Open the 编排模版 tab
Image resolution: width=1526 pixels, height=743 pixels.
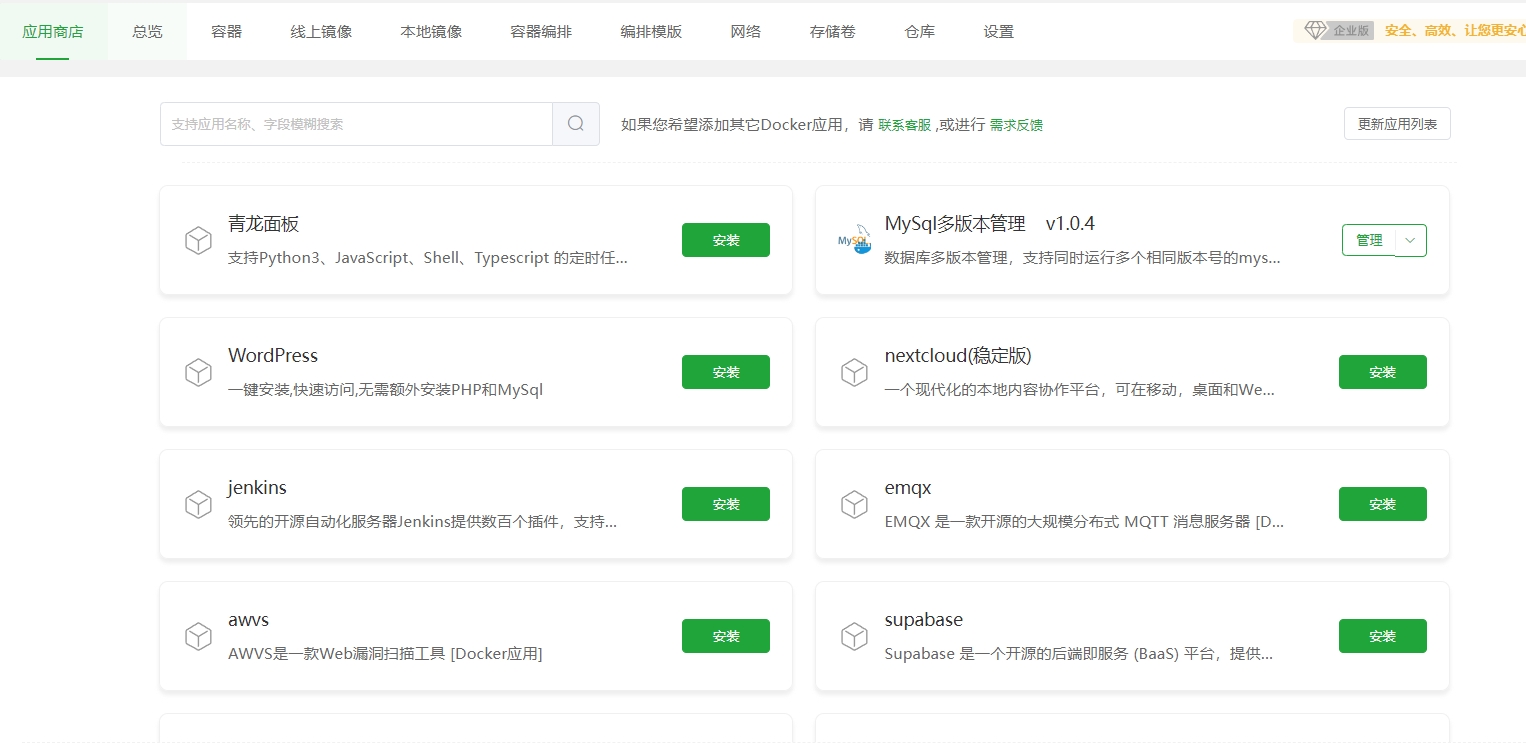pyautogui.click(x=651, y=31)
